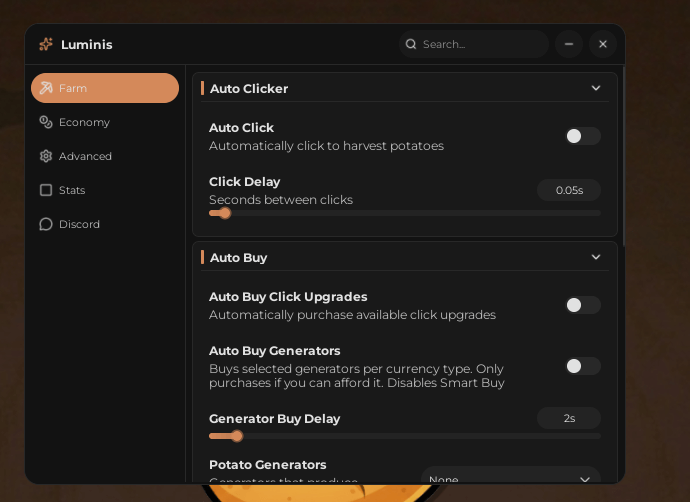Viewport: 690px width, 502px height.
Task: Minimize the Luminis panel
Action: (569, 44)
